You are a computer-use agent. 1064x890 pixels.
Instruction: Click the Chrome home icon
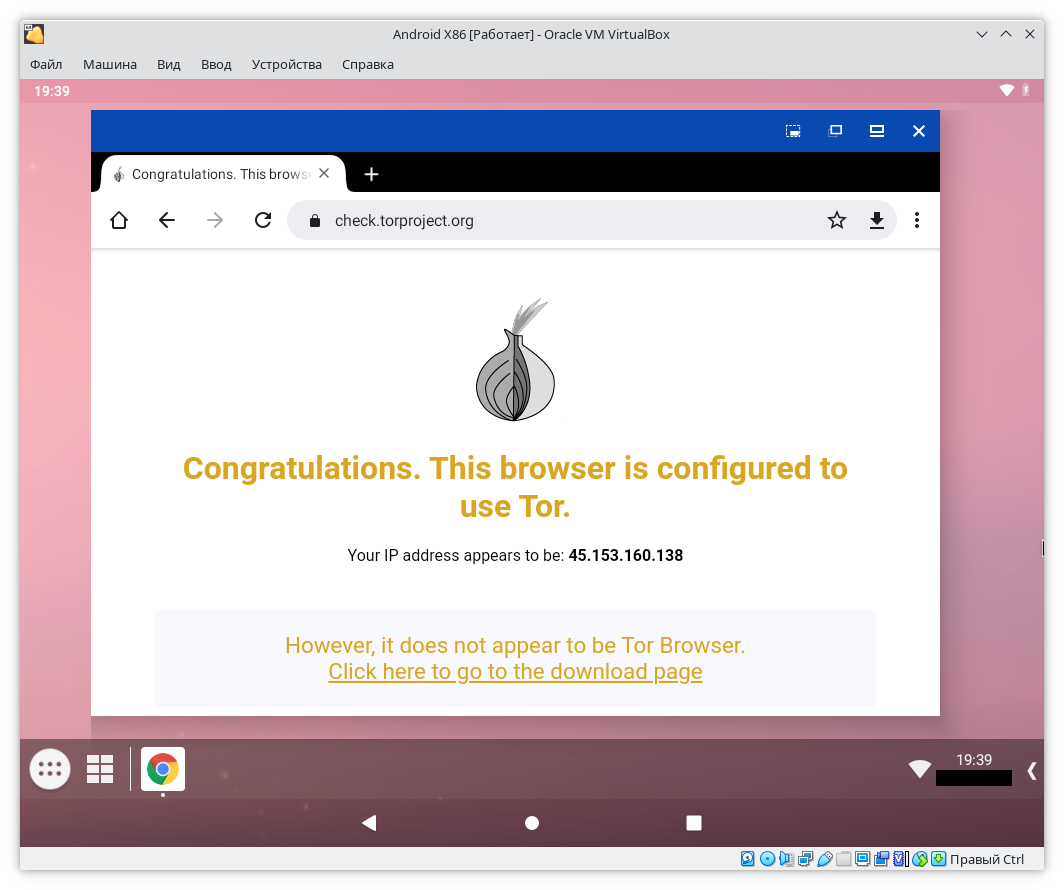click(119, 221)
